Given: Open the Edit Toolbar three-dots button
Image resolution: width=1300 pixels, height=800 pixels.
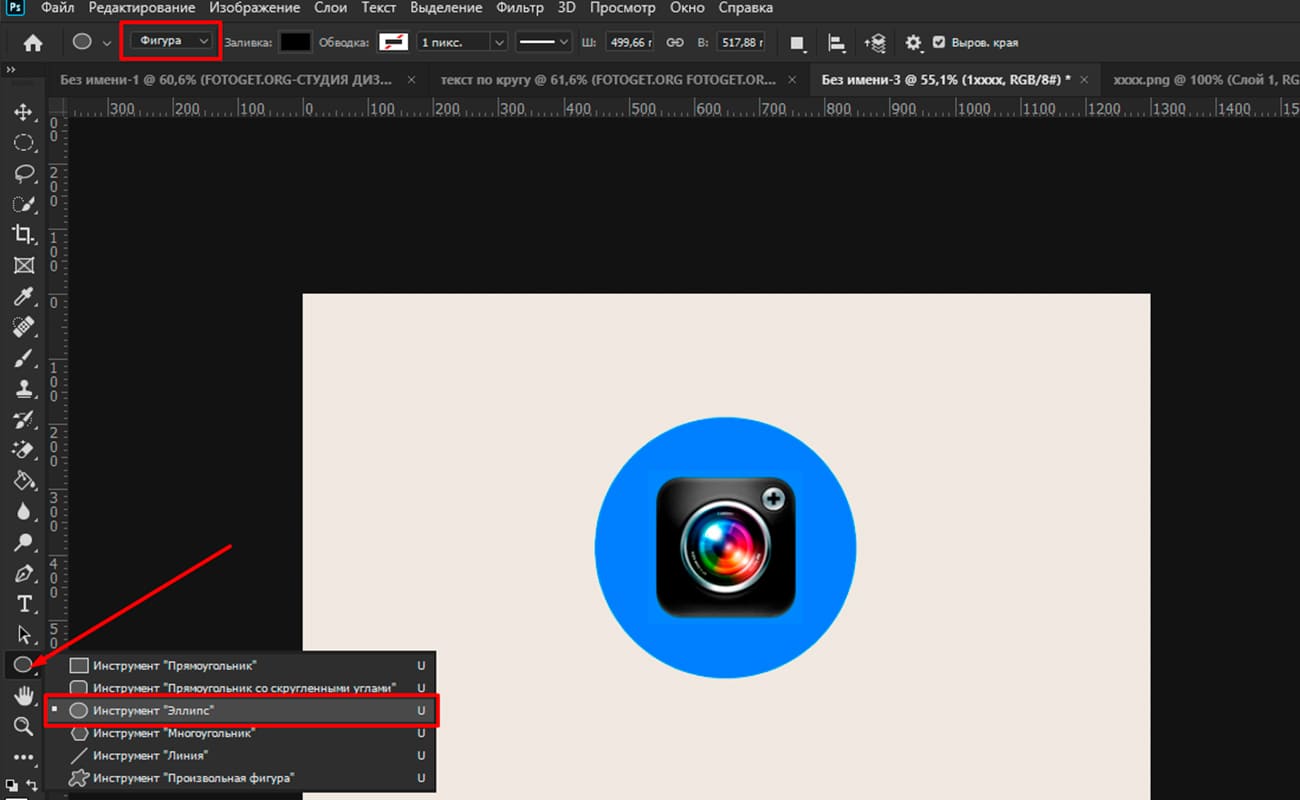Looking at the screenshot, I should (23, 757).
